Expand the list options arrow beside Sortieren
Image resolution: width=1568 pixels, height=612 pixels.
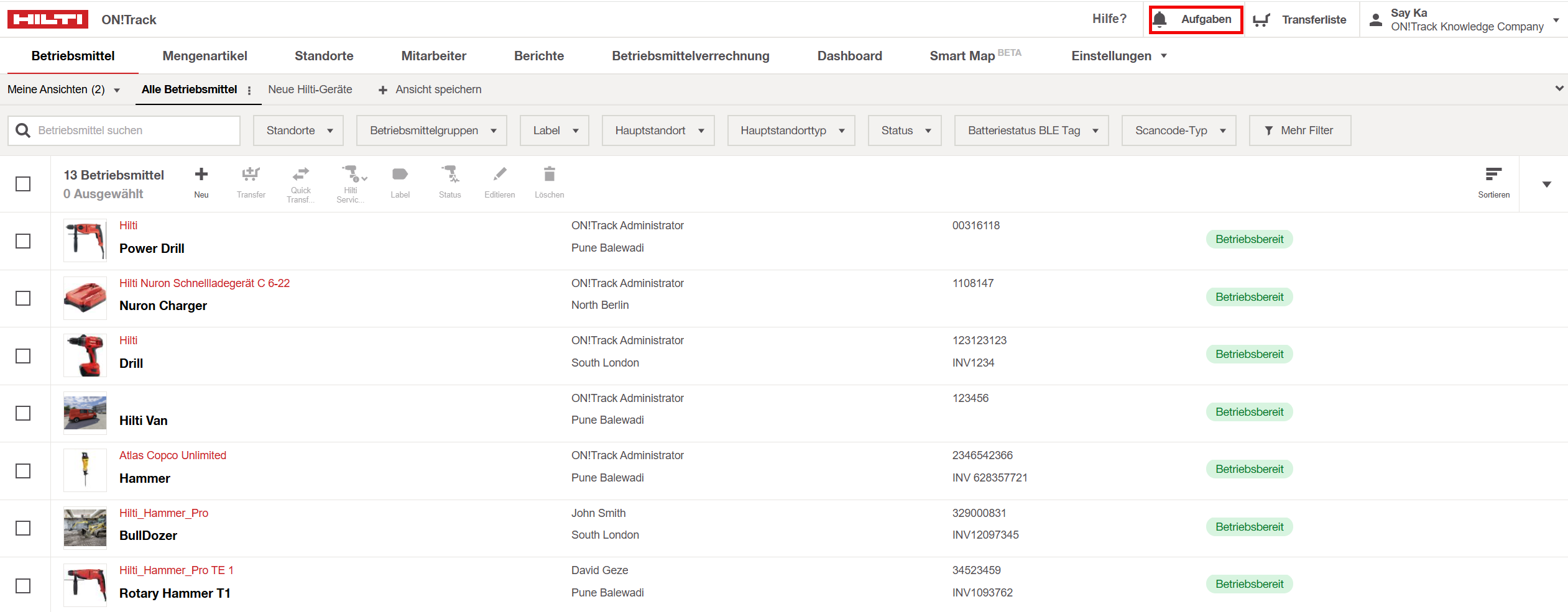pyautogui.click(x=1546, y=185)
